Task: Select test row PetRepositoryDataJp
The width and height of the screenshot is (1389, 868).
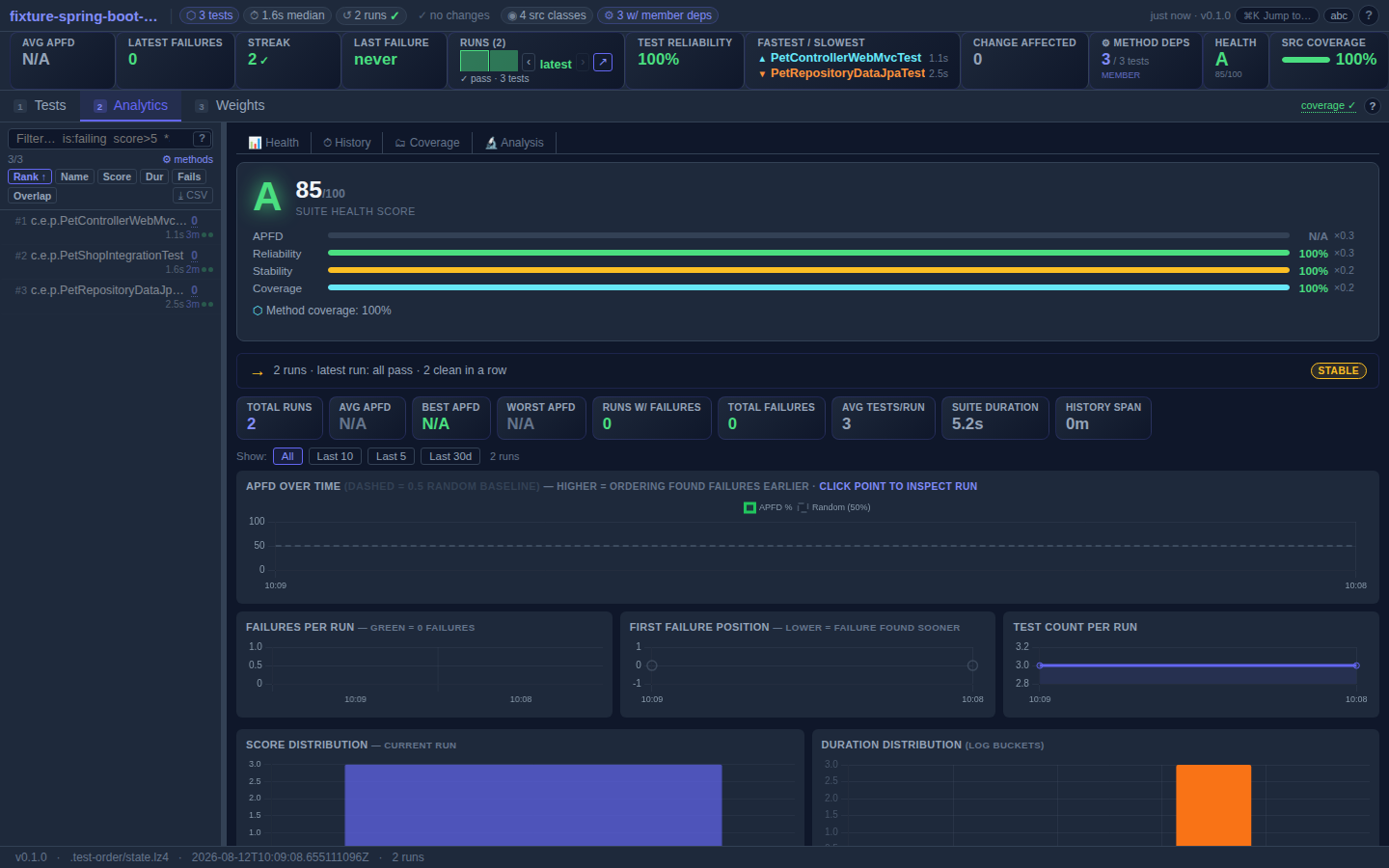Action: click(x=111, y=296)
